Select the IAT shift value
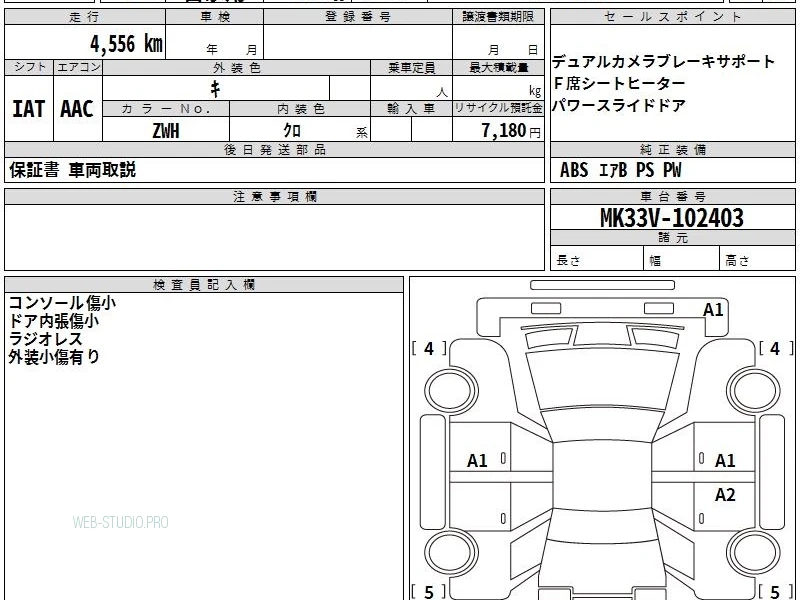This screenshot has height=600, width=800. (x=29, y=109)
